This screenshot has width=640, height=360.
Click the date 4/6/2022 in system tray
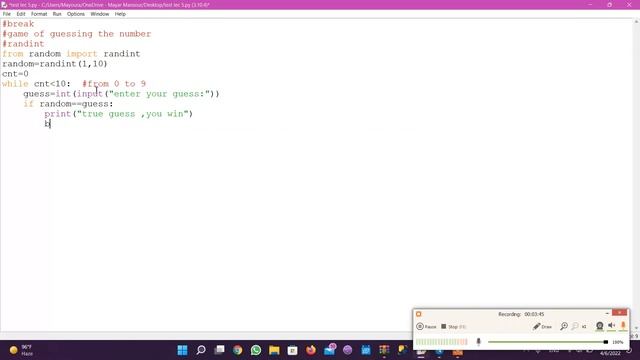click(610, 353)
